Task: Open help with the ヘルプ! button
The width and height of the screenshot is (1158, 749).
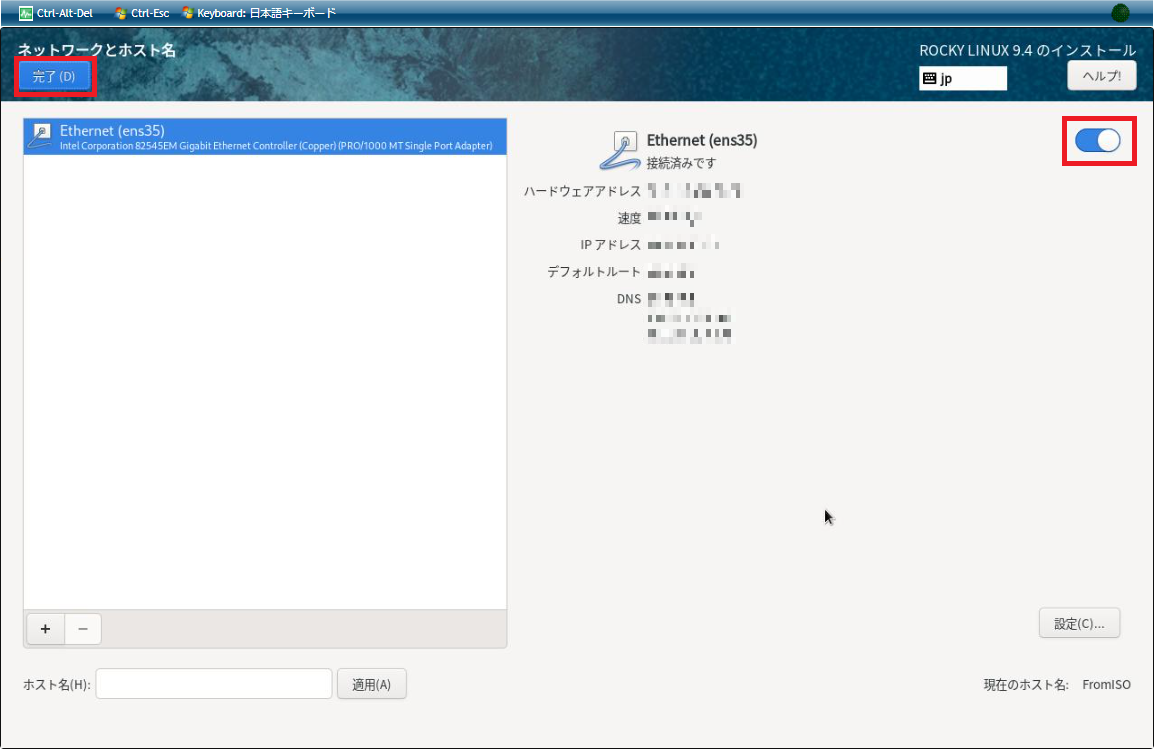Action: [1101, 75]
